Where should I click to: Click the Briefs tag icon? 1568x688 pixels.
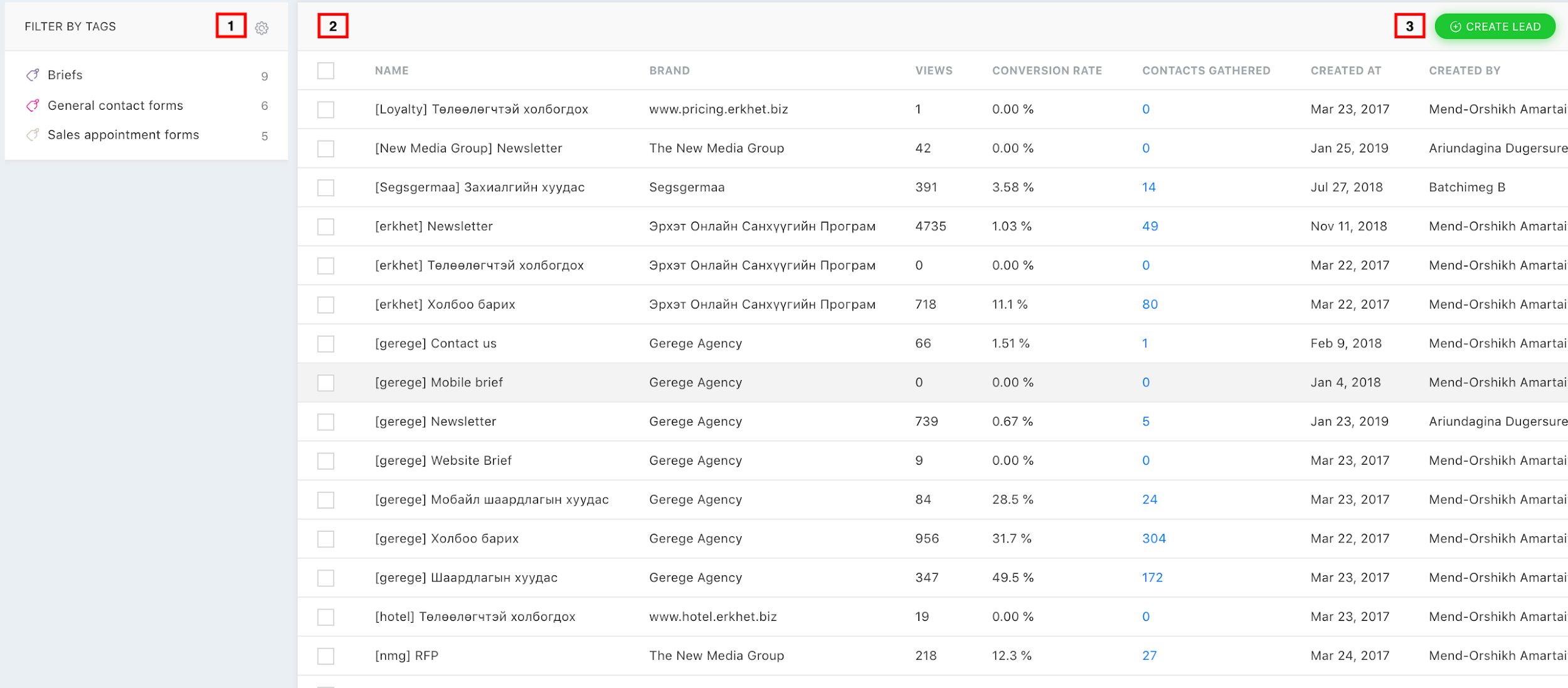point(33,75)
